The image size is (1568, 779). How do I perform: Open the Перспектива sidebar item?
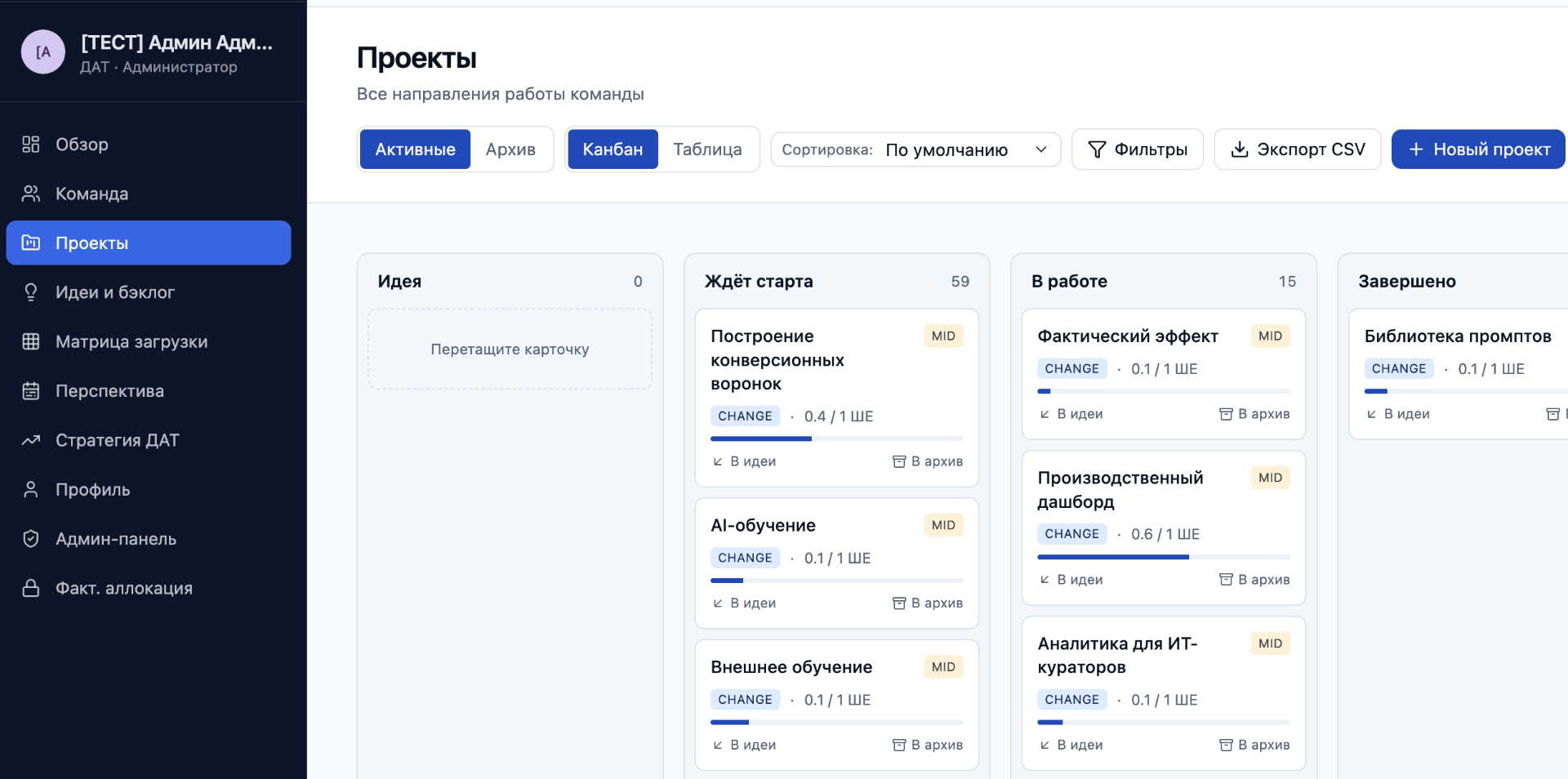click(149, 391)
